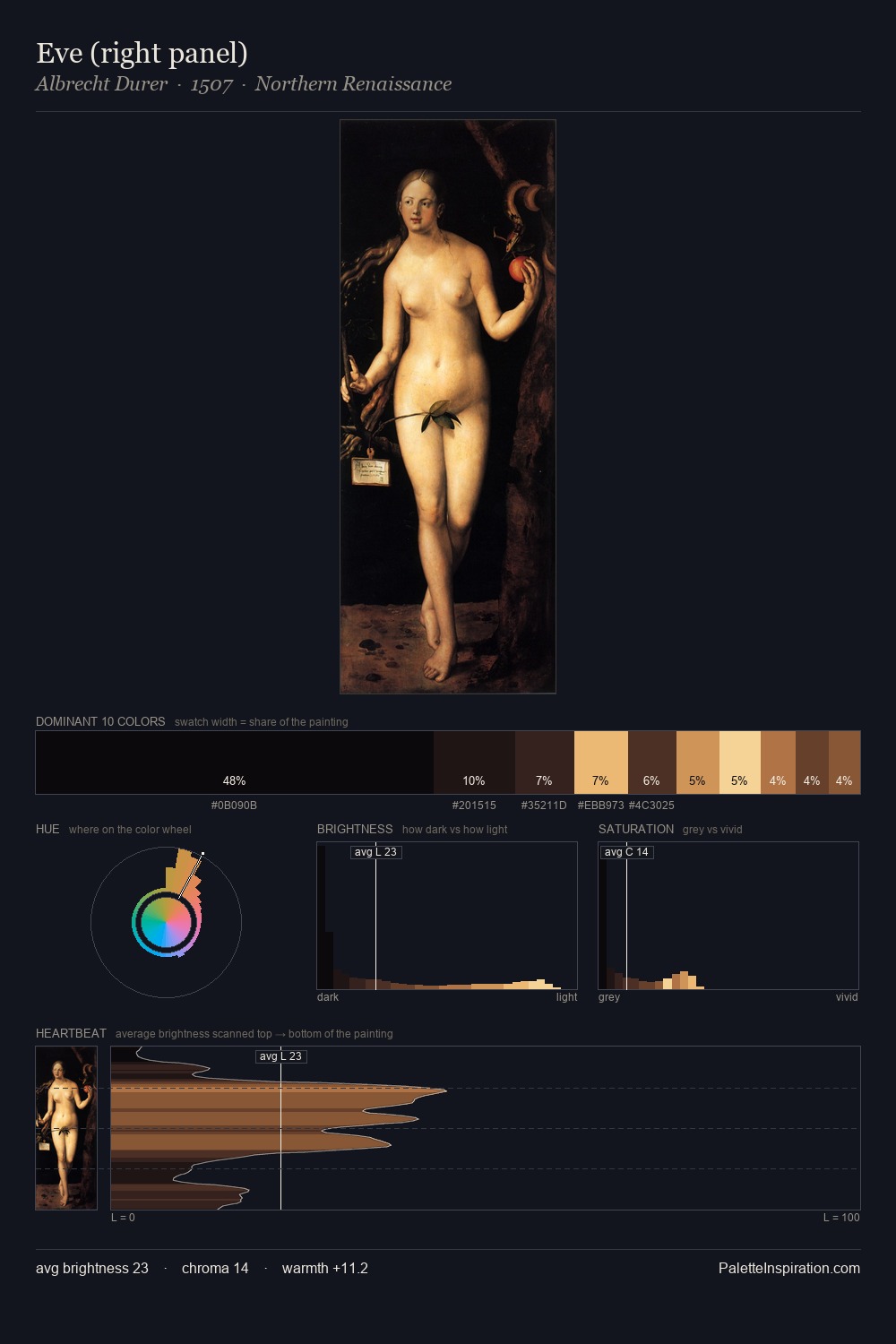
Task: Click the "#35211D" hex label
Action: [544, 806]
